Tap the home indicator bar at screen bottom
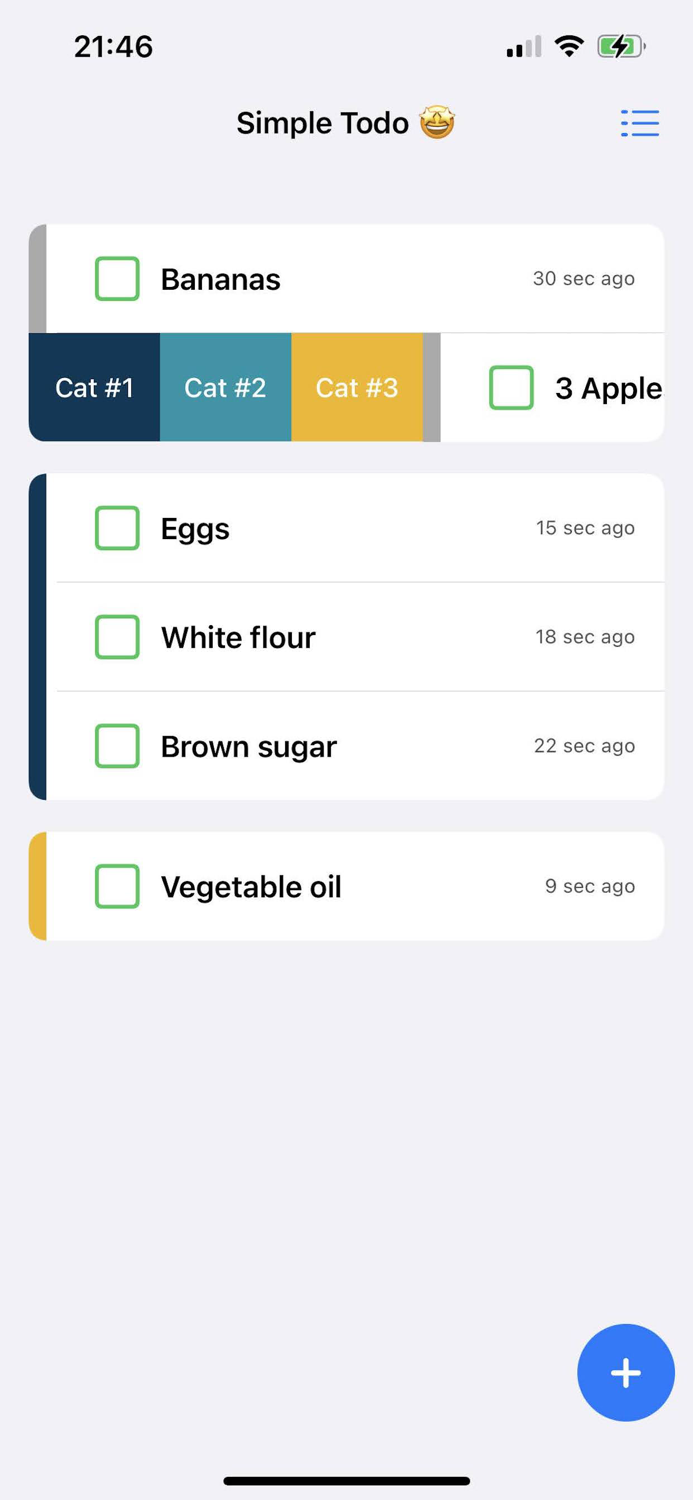 click(346, 1480)
